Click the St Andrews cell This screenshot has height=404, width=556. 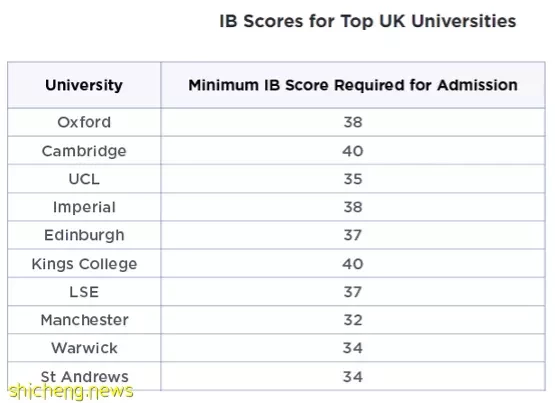click(x=84, y=376)
